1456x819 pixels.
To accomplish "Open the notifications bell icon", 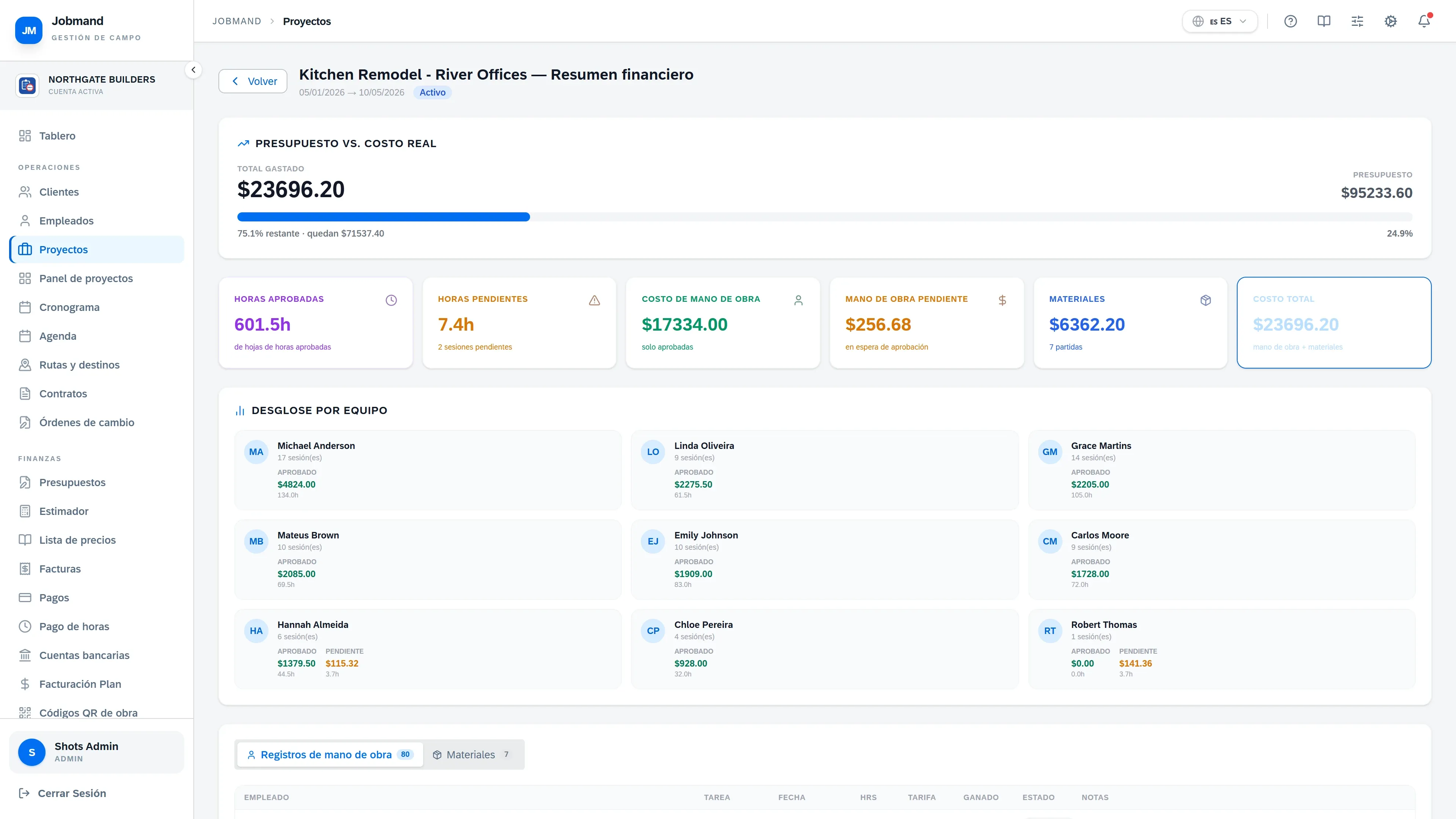I will click(1424, 22).
